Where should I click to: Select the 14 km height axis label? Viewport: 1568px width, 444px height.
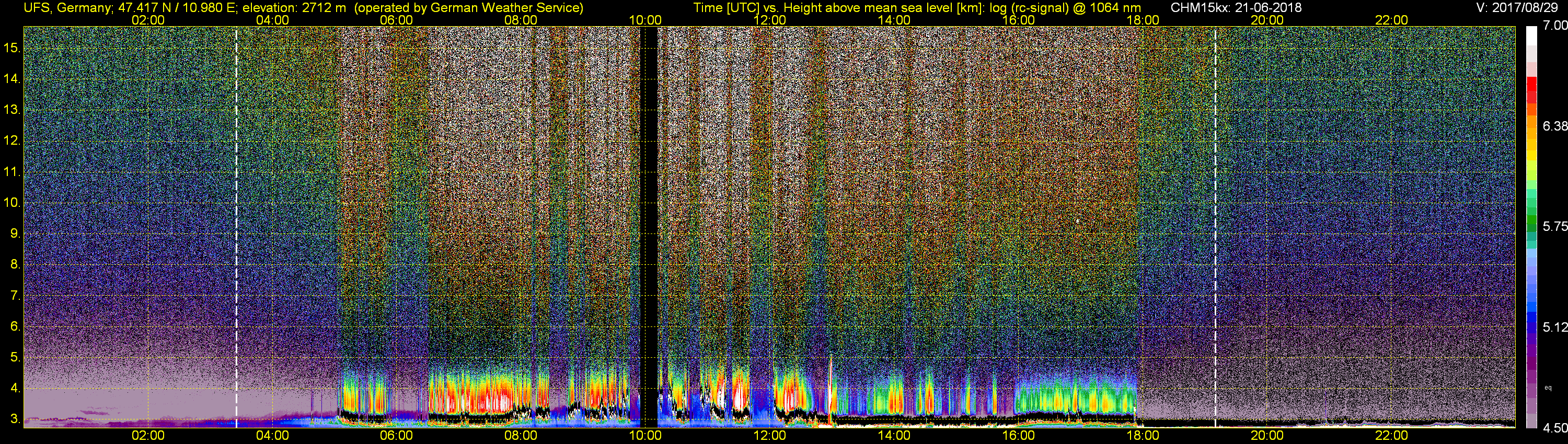11,79
